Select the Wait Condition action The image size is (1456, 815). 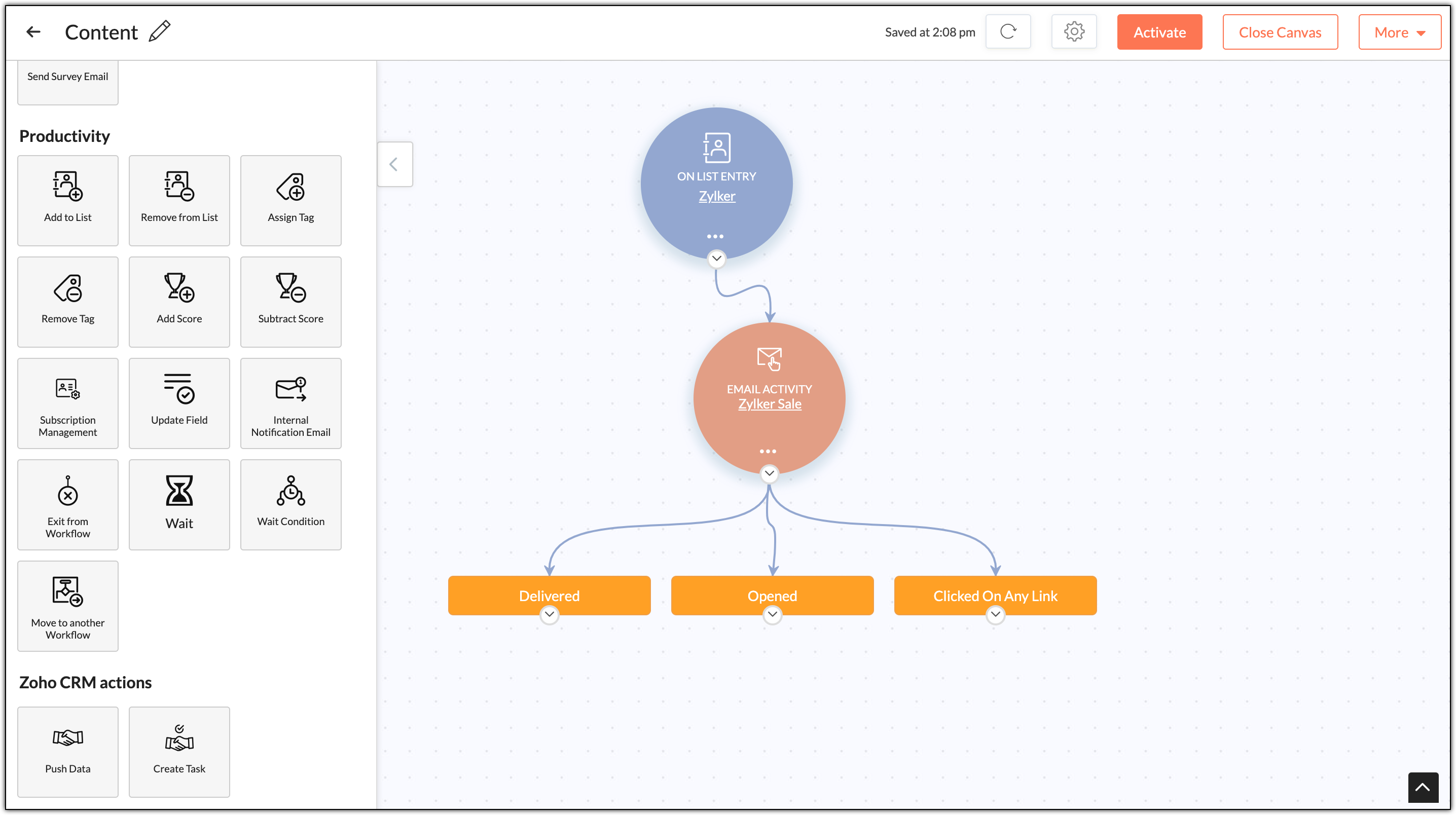290,505
